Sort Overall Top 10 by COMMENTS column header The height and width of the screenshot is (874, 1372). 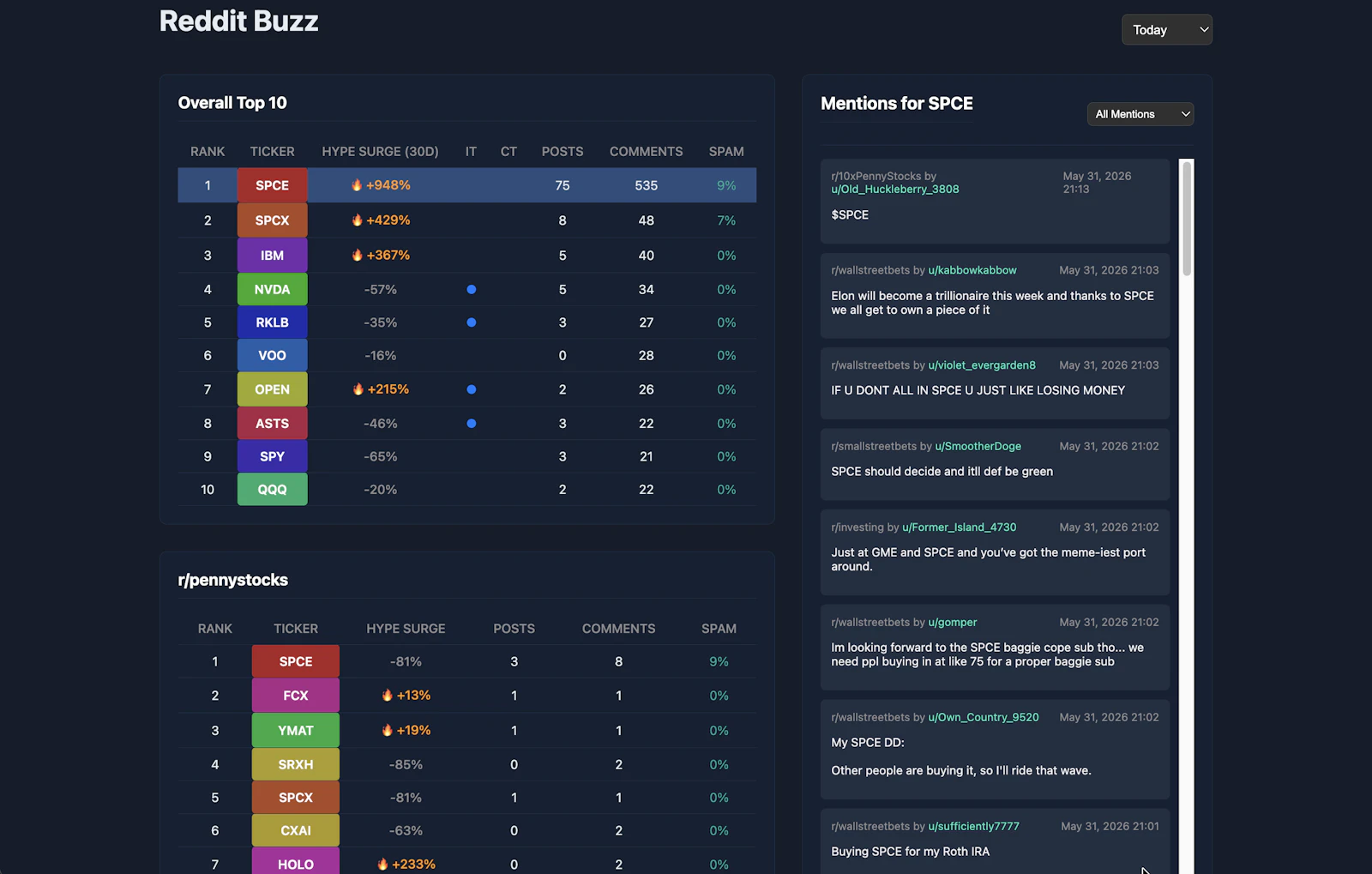(646, 152)
